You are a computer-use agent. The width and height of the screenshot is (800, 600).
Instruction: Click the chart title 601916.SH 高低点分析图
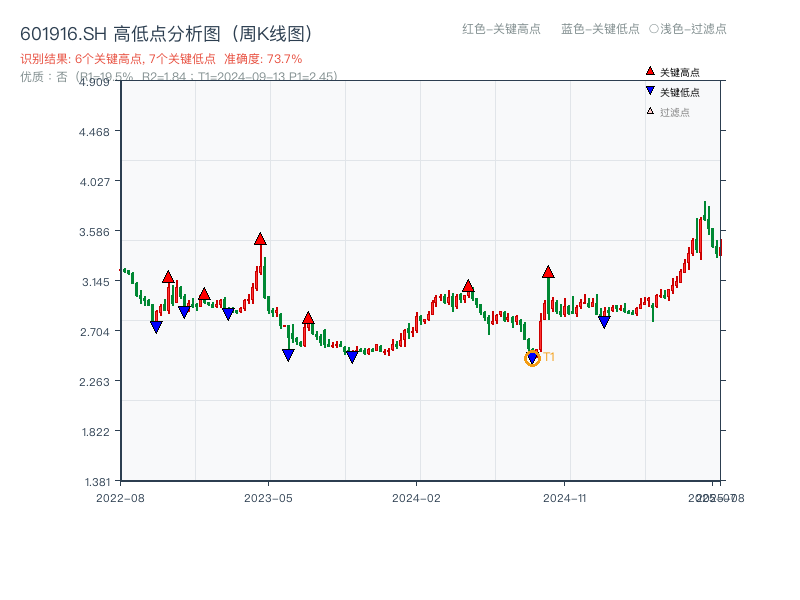(x=166, y=34)
